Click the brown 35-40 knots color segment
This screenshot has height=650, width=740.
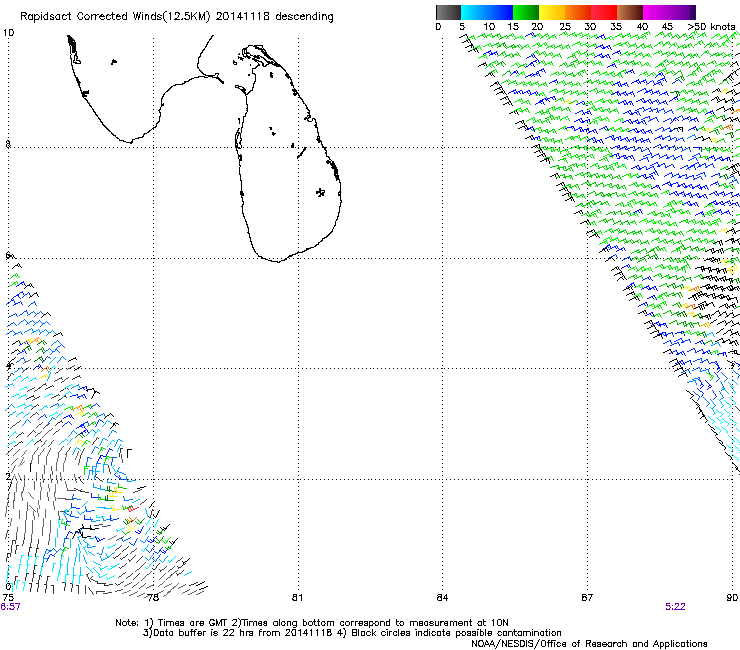630,12
